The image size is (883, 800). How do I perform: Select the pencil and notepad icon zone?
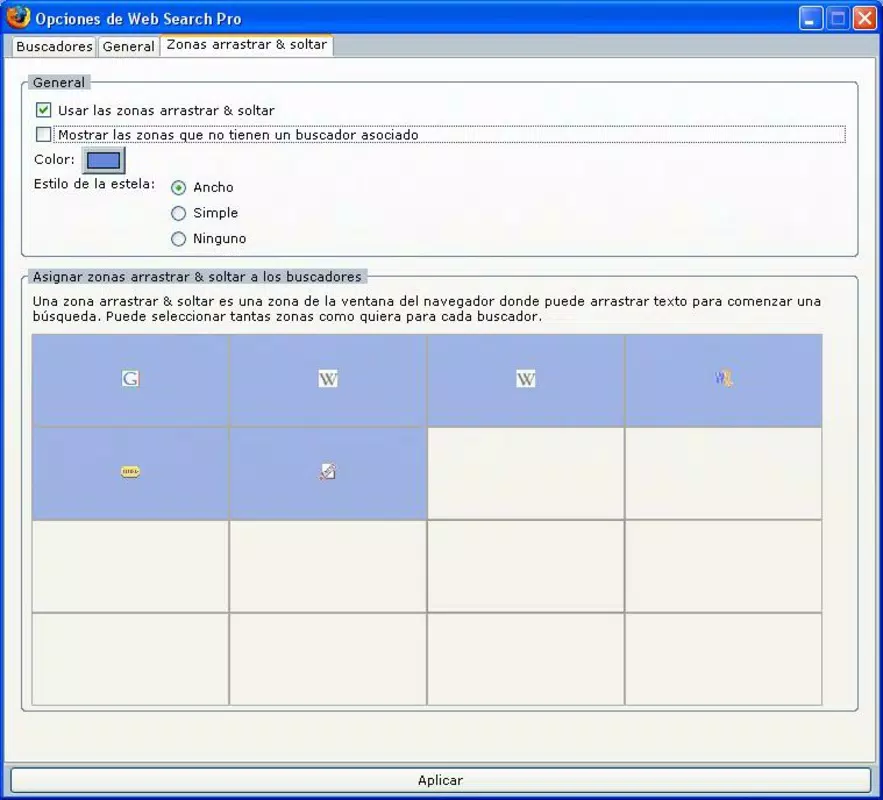coord(328,473)
